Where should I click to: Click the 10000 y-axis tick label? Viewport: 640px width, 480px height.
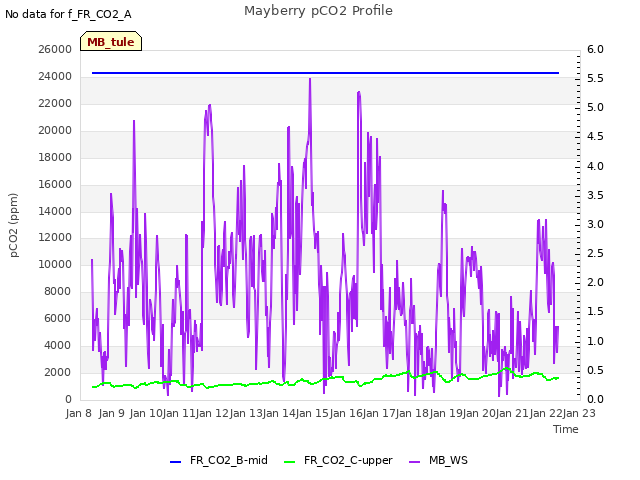55,264
